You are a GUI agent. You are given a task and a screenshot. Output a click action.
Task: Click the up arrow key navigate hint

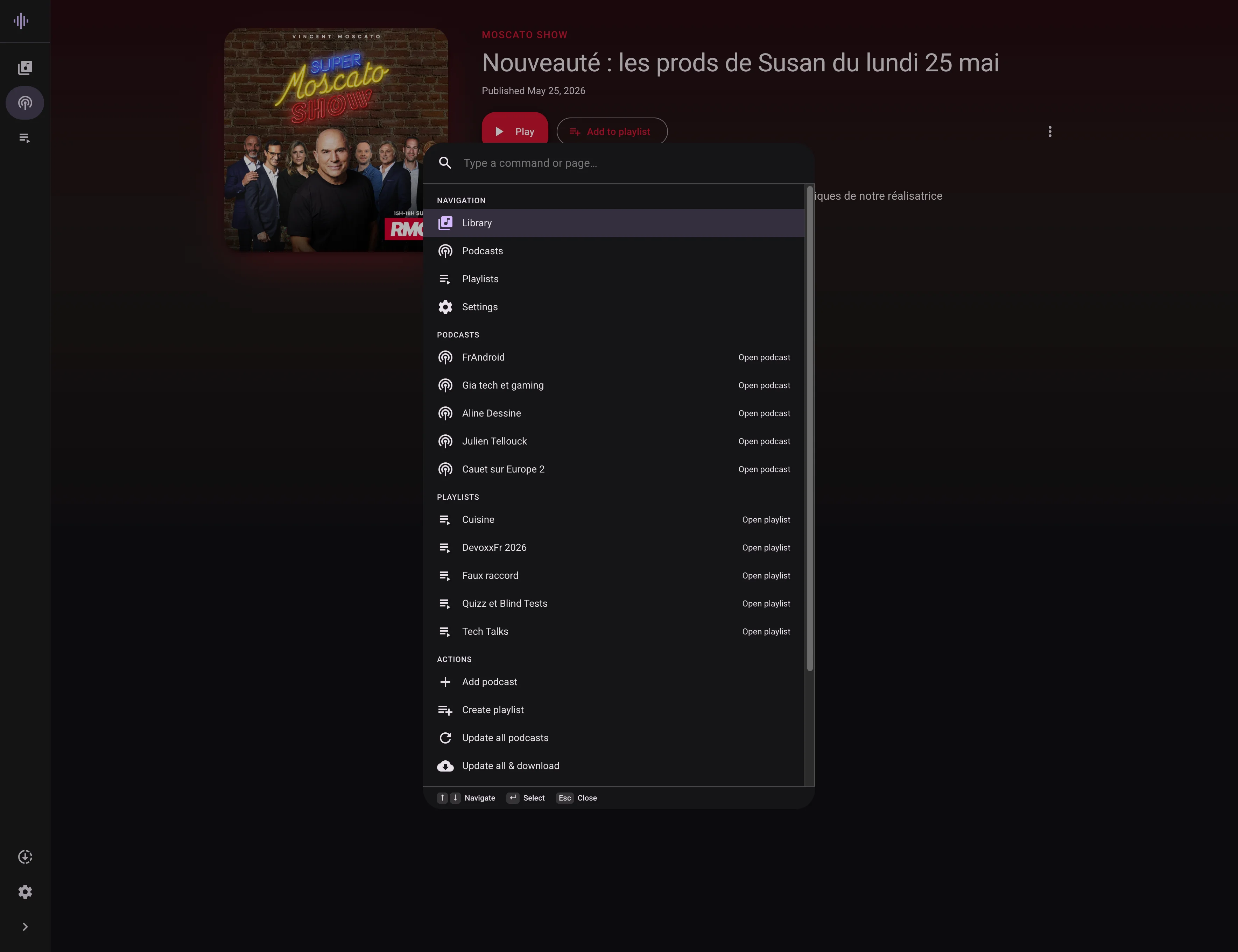click(x=443, y=798)
